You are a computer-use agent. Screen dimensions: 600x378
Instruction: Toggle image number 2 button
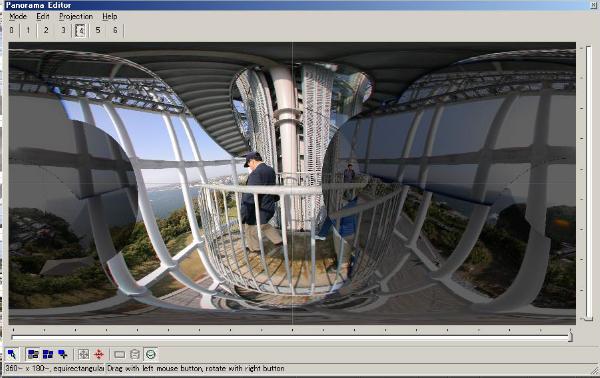coord(46,30)
